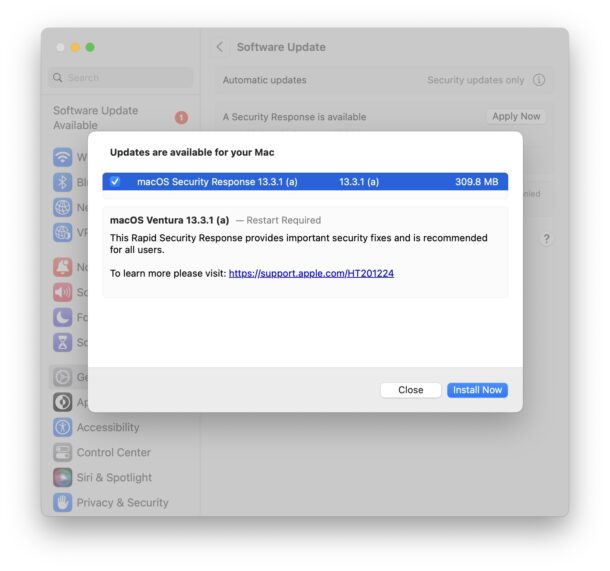Click the Install Now button
Viewport: 610px width, 571px height.
(477, 390)
